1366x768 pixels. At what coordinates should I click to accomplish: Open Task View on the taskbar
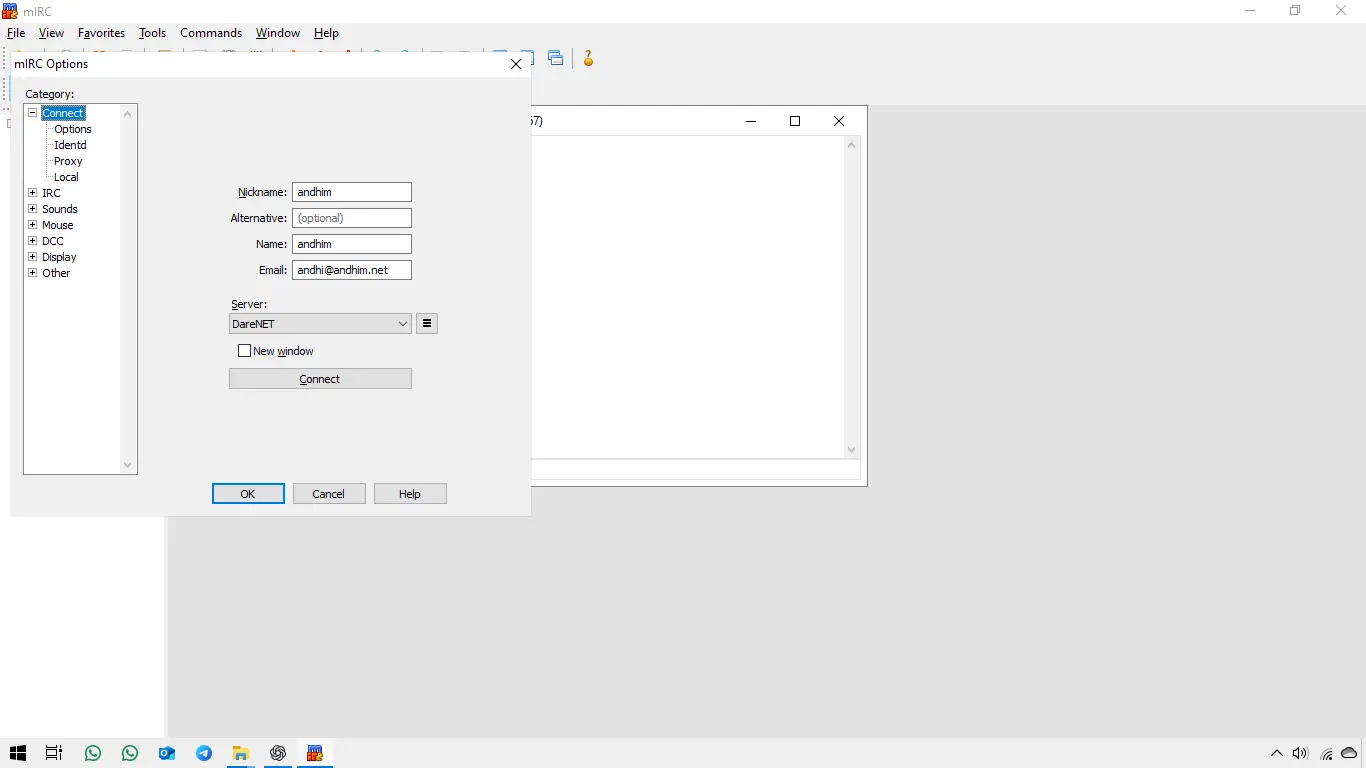coord(54,753)
